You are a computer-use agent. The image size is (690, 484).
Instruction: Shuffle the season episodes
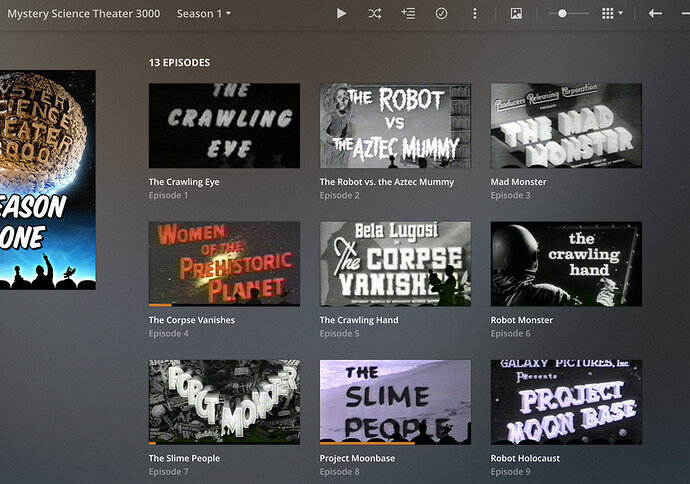pyautogui.click(x=374, y=14)
